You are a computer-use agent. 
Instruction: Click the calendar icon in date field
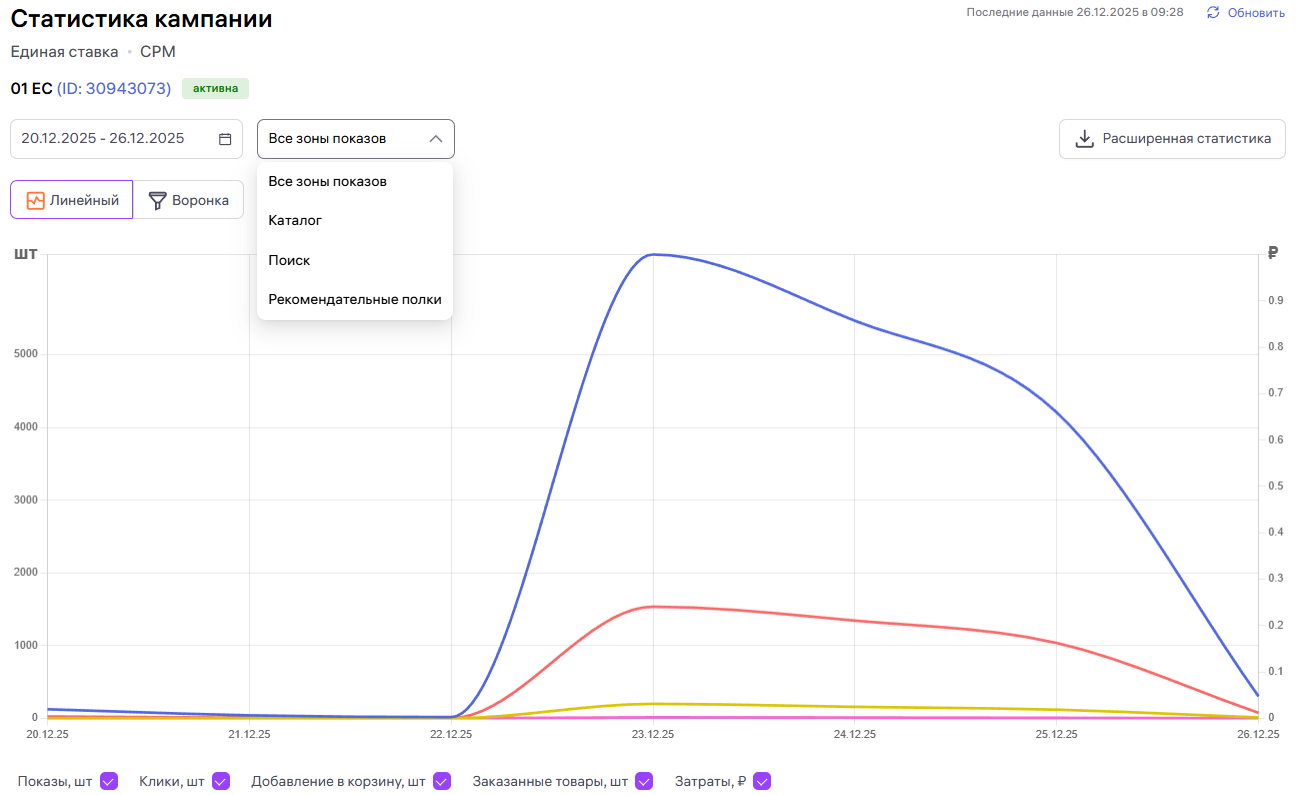(225, 139)
